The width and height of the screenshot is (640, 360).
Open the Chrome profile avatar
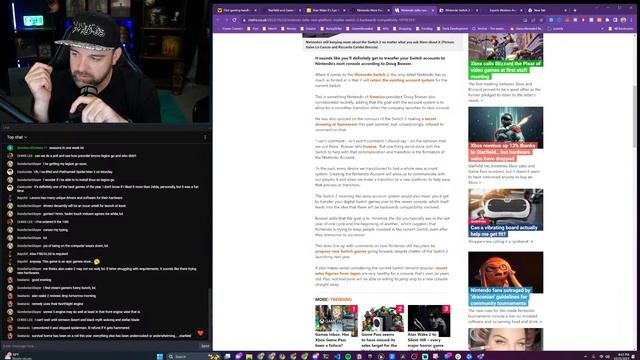coord(623,20)
